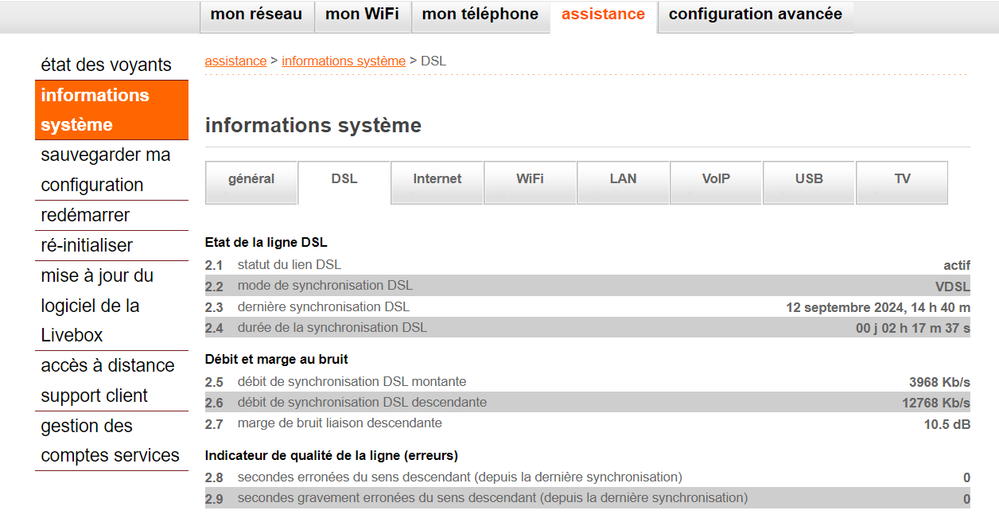Open the mon réseau top menu
The width and height of the screenshot is (999, 523).
[x=258, y=15]
